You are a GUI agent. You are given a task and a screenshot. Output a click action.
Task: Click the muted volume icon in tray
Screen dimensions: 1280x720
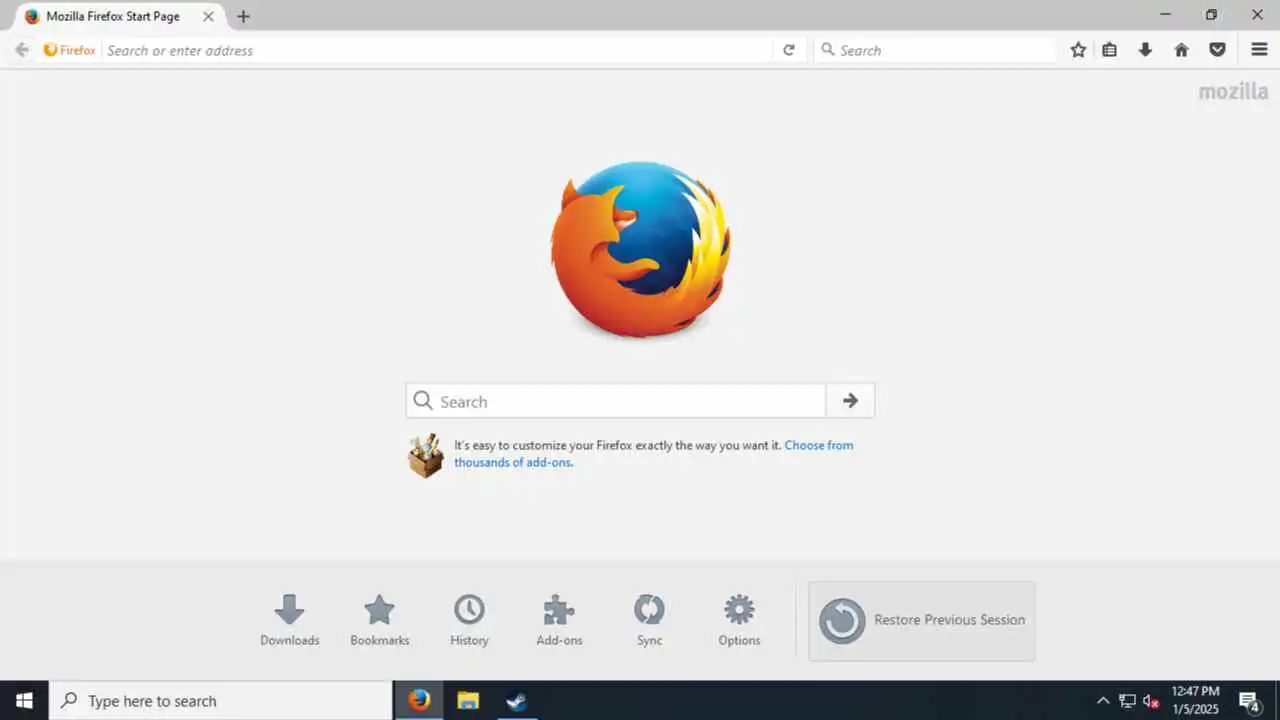point(1151,701)
